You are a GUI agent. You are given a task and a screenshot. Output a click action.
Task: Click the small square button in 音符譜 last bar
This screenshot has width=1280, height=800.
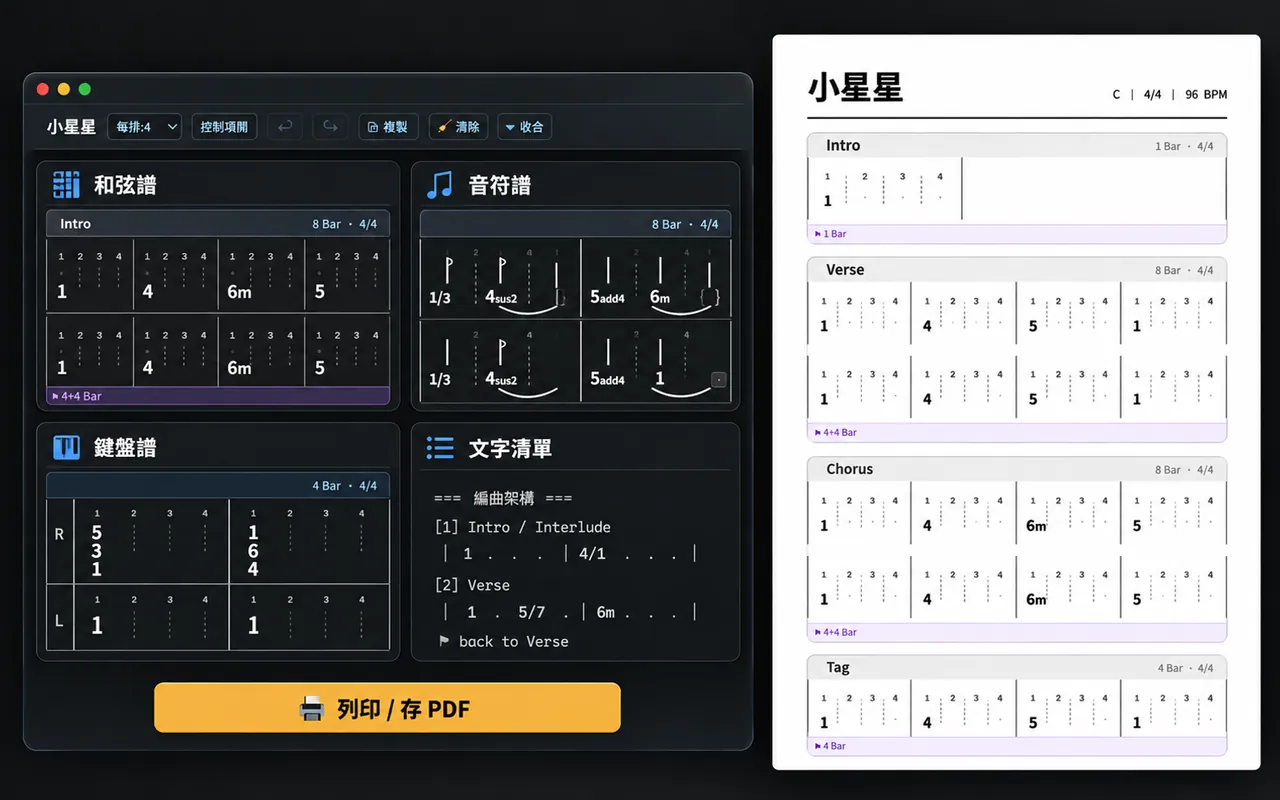[718, 379]
